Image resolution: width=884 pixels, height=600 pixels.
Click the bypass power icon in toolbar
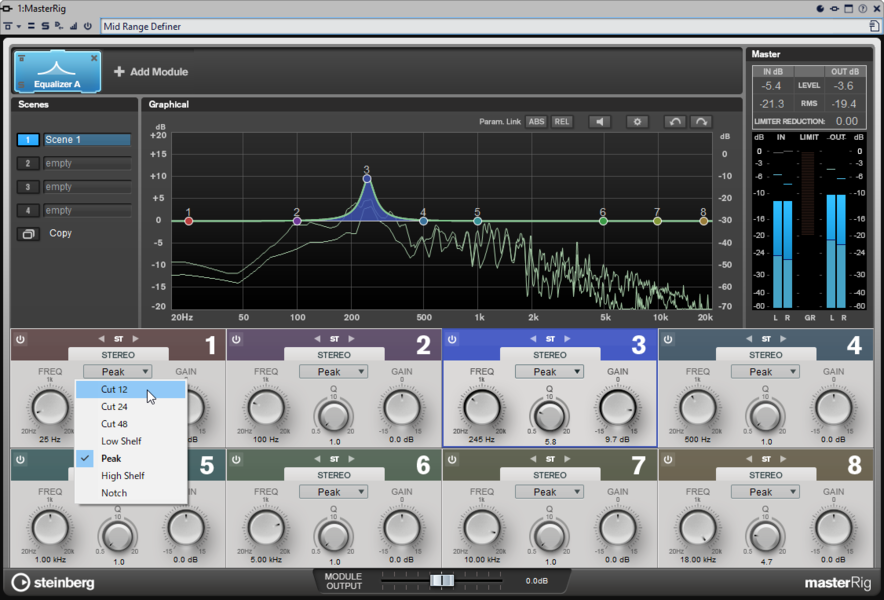(87, 26)
